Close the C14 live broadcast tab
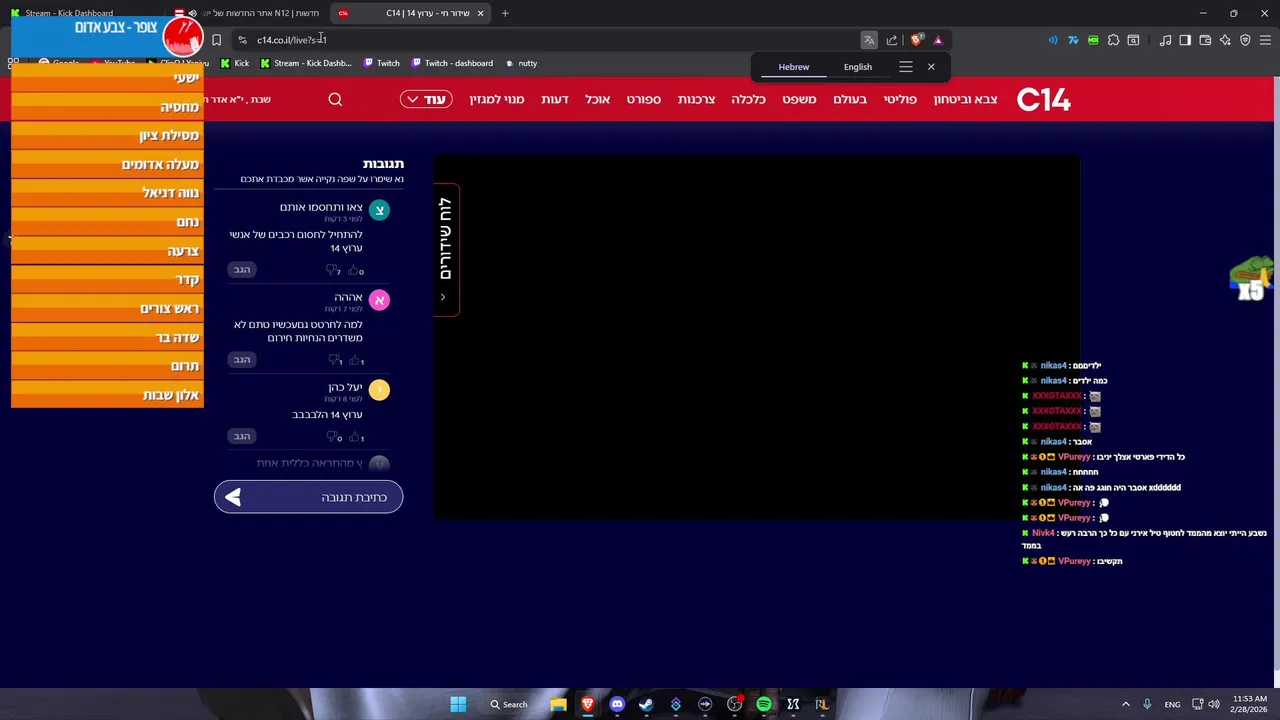Viewport: 1280px width, 720px height. (480, 13)
